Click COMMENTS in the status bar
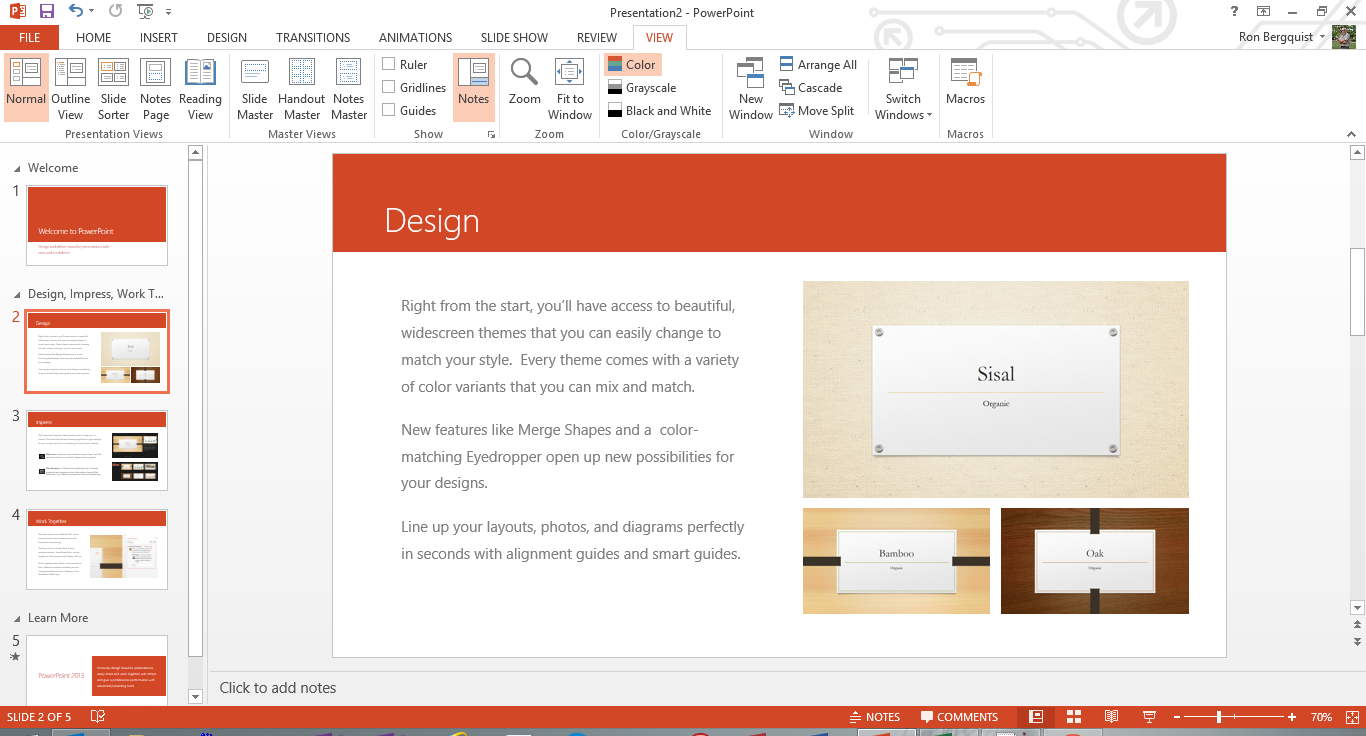 (958, 717)
